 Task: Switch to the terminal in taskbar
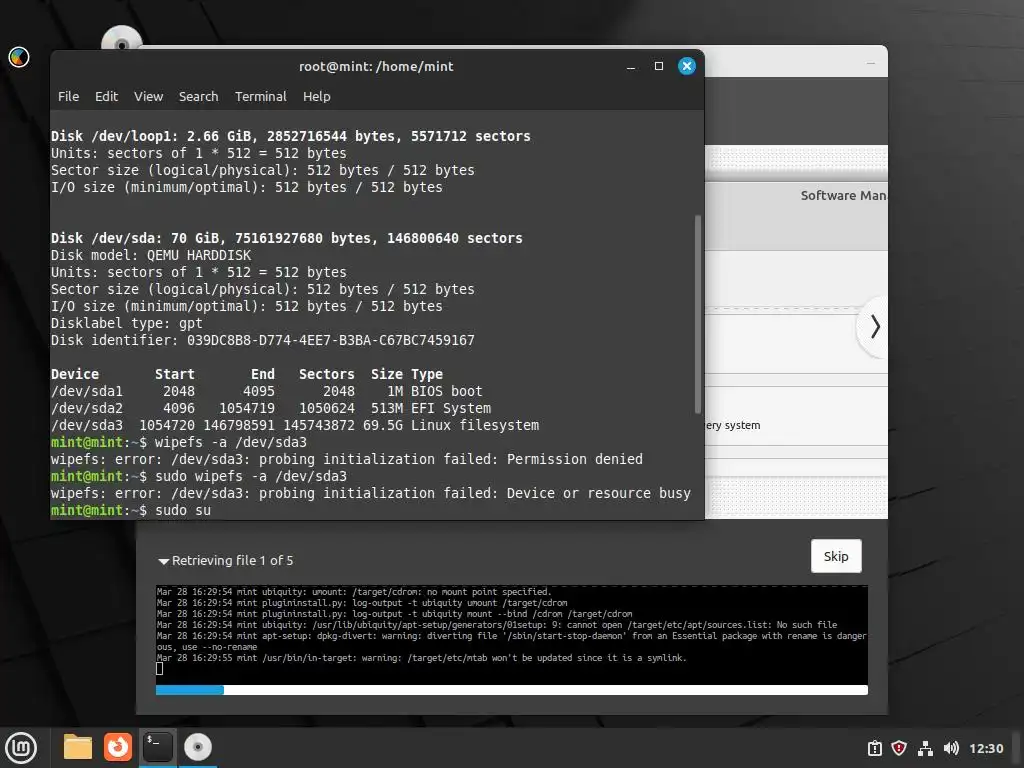pos(157,747)
